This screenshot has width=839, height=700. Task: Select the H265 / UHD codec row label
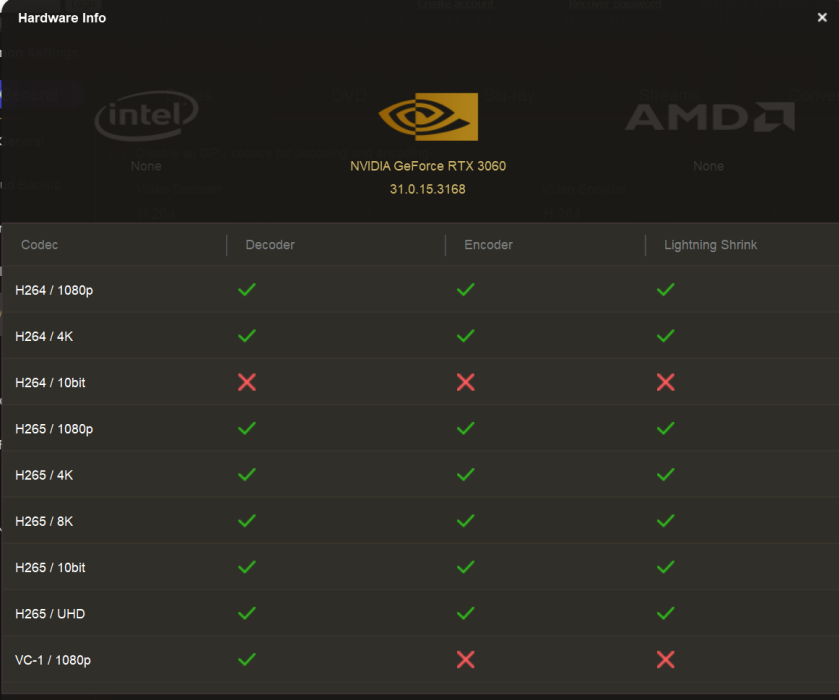pos(50,614)
